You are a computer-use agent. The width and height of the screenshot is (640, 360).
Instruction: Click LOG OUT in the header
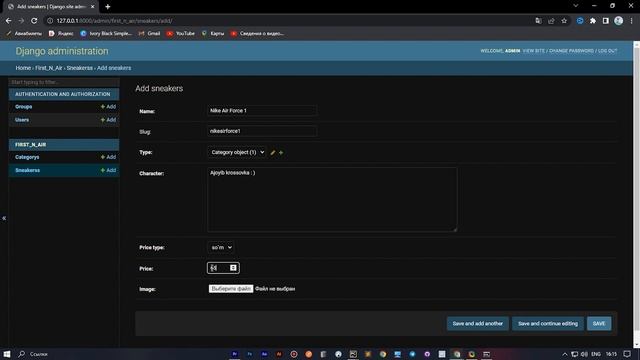tap(608, 51)
